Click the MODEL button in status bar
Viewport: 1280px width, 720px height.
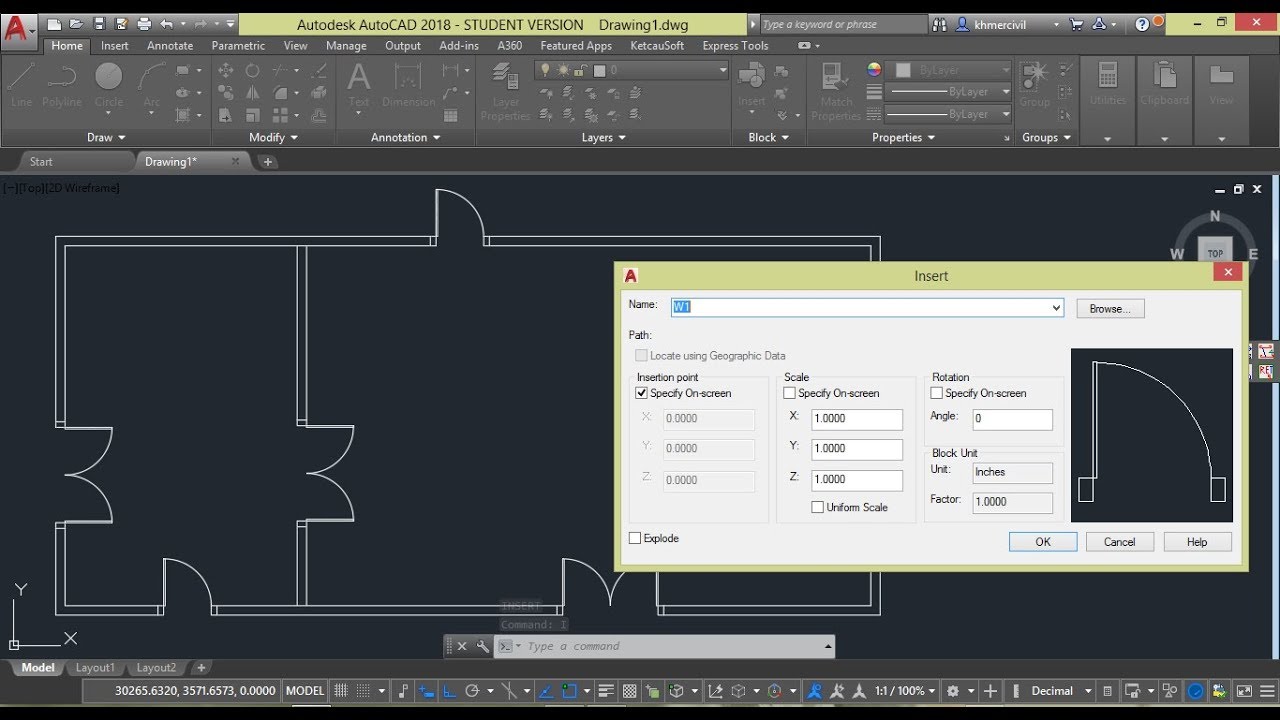(x=305, y=691)
